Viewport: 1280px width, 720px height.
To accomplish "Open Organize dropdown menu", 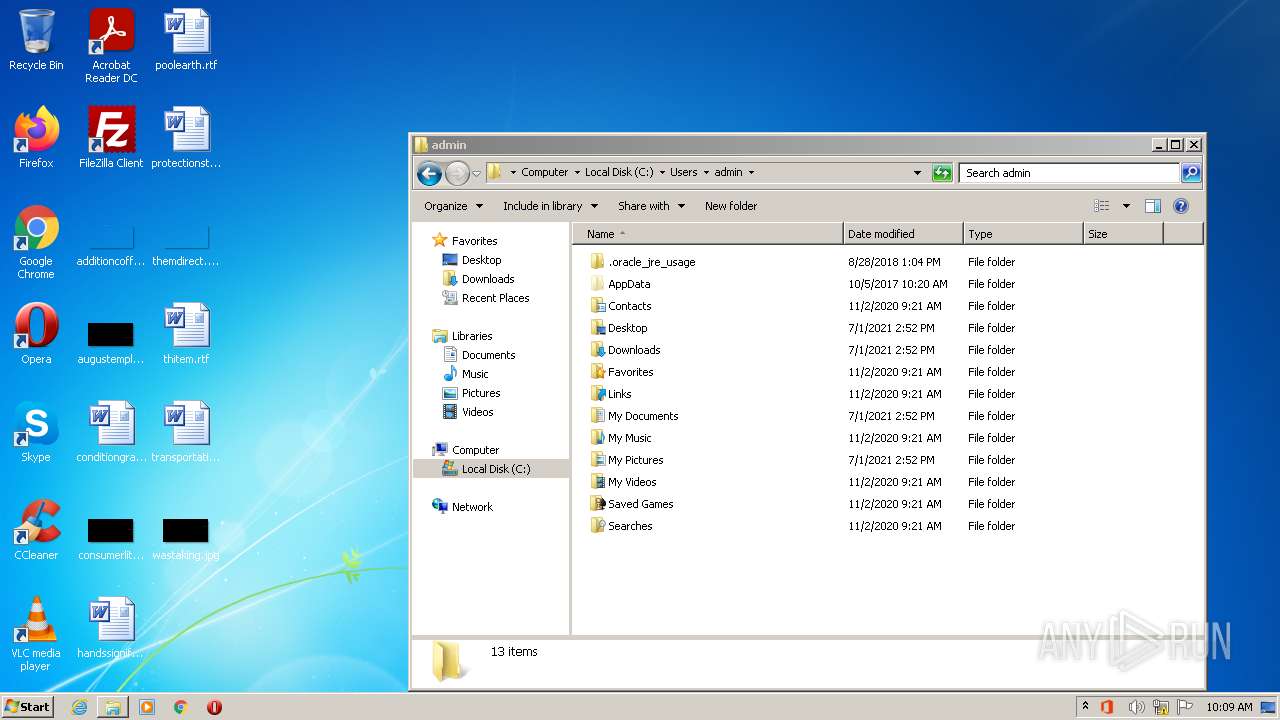I will [454, 206].
